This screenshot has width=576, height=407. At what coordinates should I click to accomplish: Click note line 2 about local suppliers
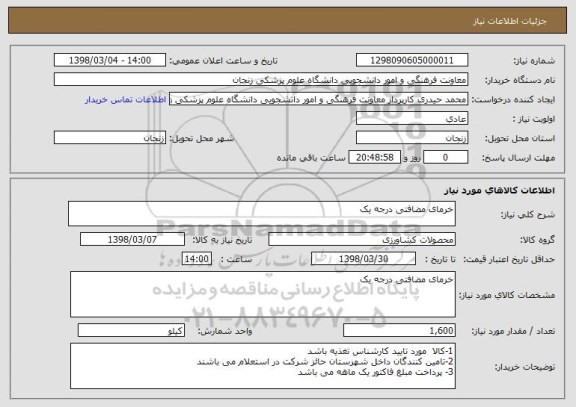coord(325,362)
